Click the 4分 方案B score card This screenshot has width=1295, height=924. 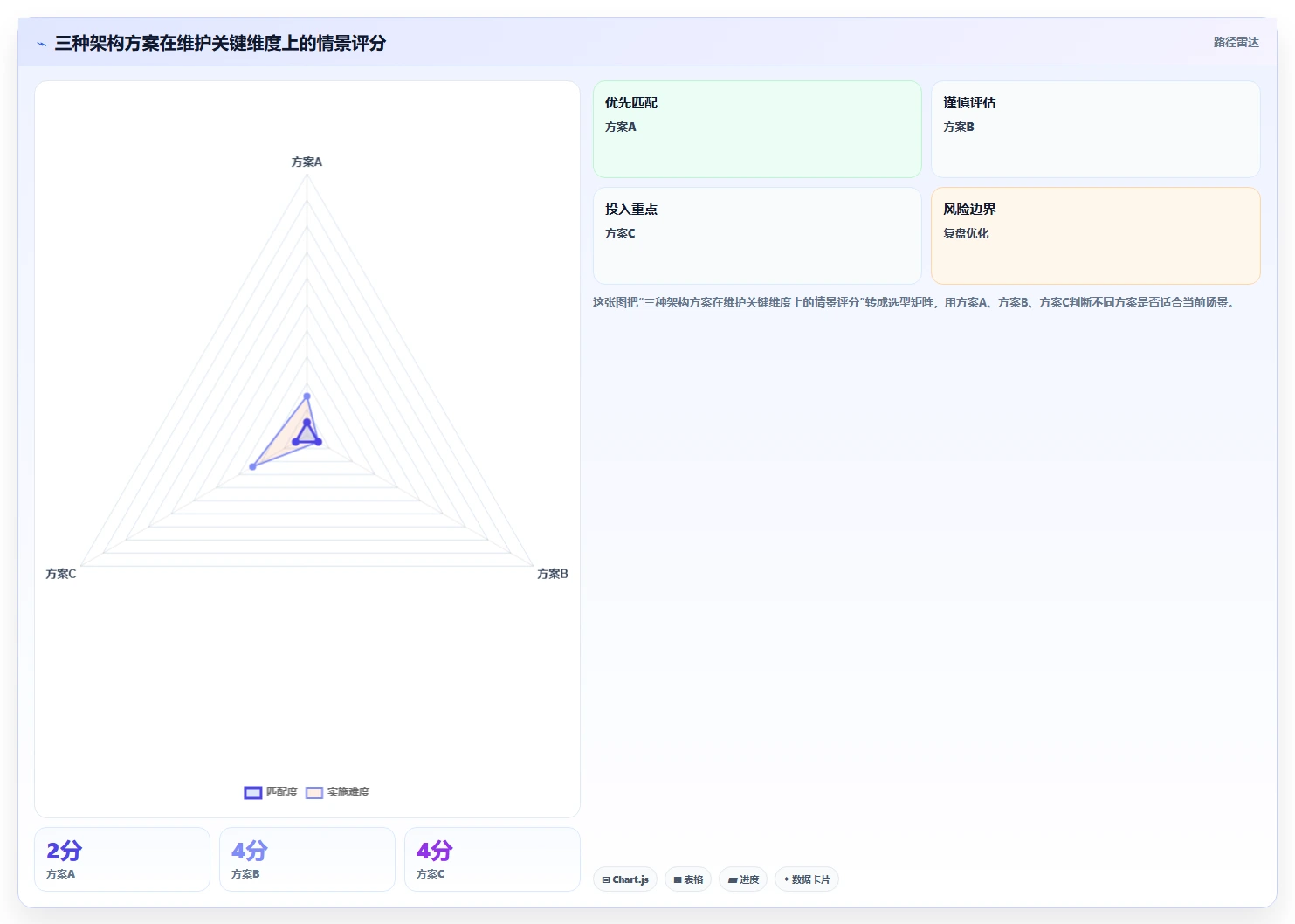pos(307,859)
